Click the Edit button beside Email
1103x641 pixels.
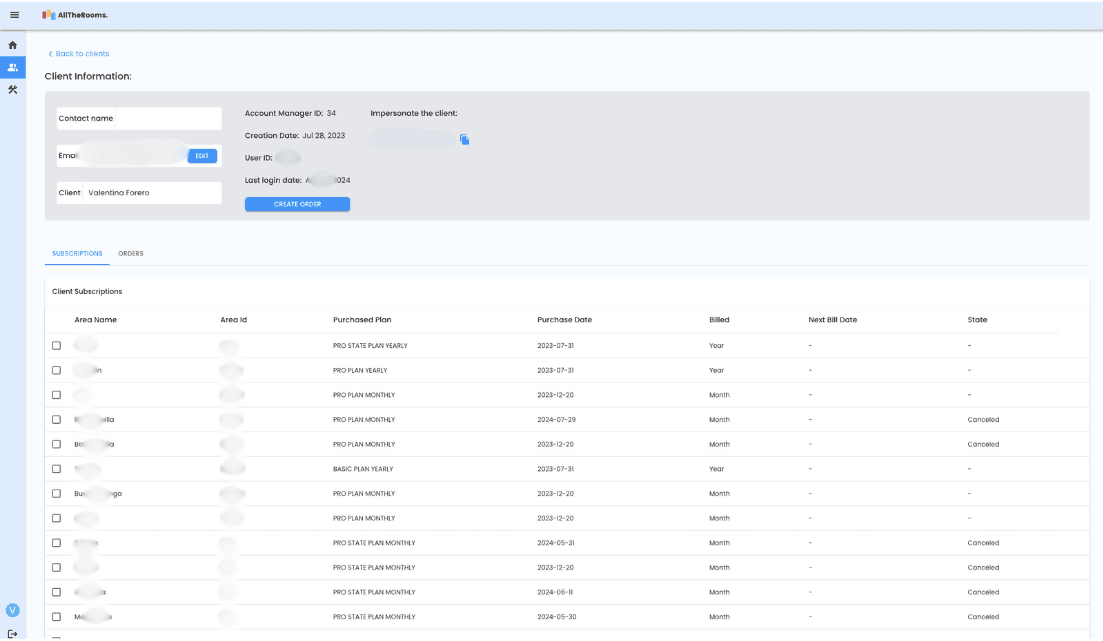click(202, 156)
